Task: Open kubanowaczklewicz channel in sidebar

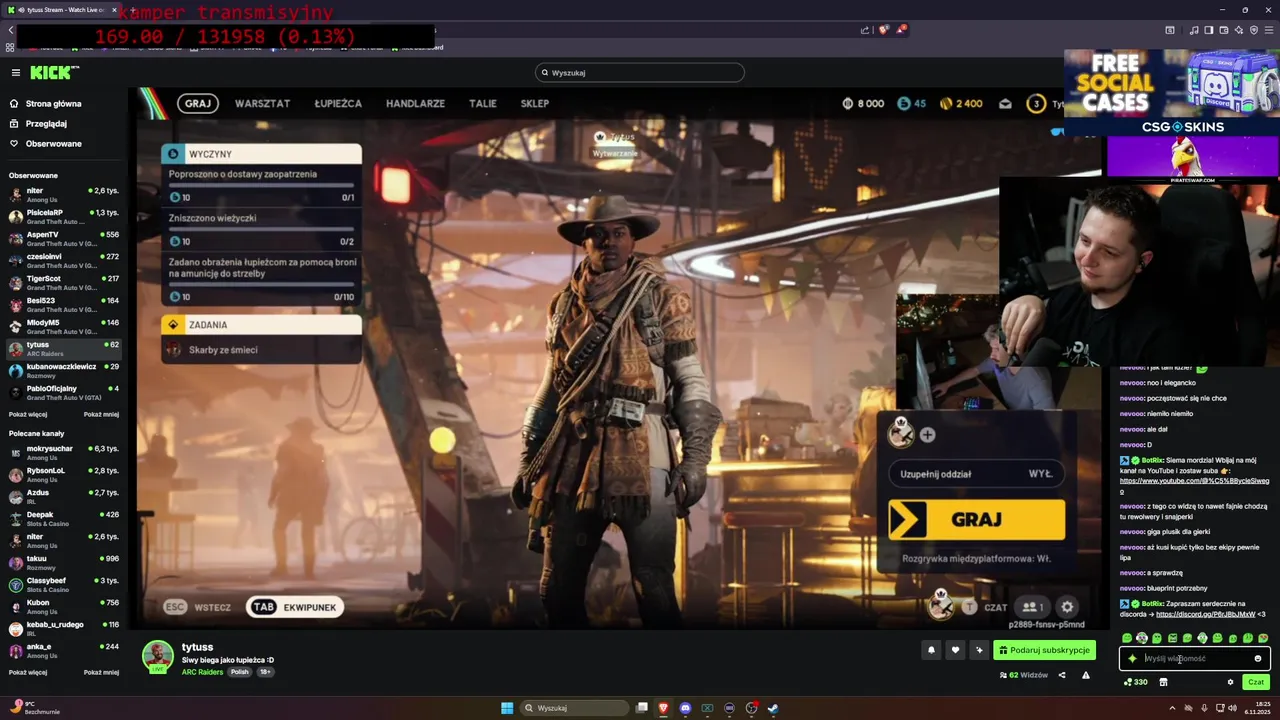Action: click(63, 370)
